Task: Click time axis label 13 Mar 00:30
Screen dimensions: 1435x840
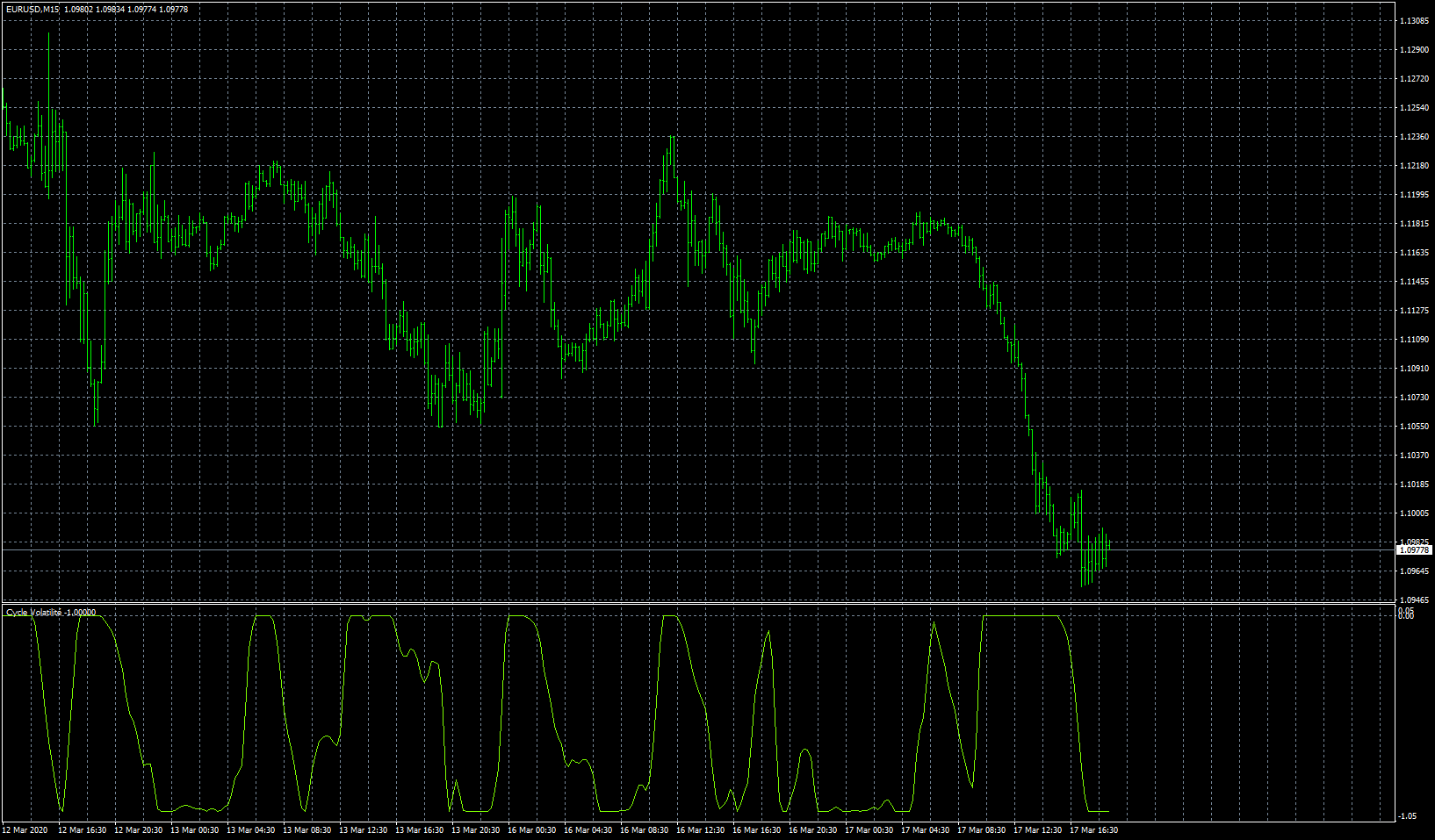Action: pyautogui.click(x=195, y=830)
